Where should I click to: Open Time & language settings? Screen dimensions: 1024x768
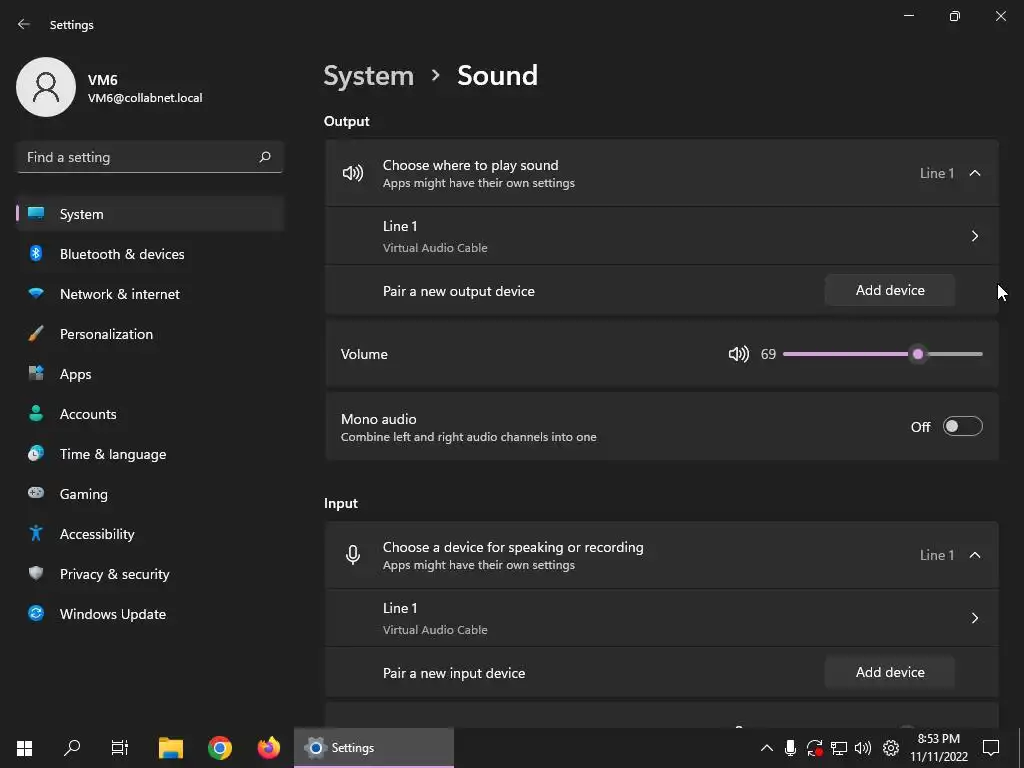(150, 454)
